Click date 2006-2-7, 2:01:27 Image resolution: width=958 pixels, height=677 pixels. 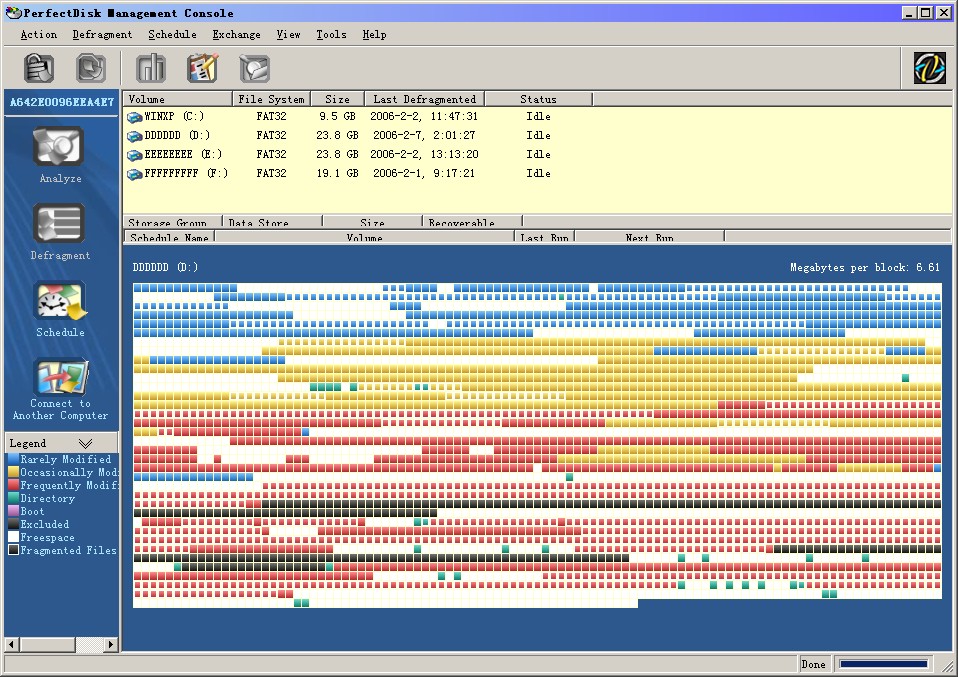424,135
